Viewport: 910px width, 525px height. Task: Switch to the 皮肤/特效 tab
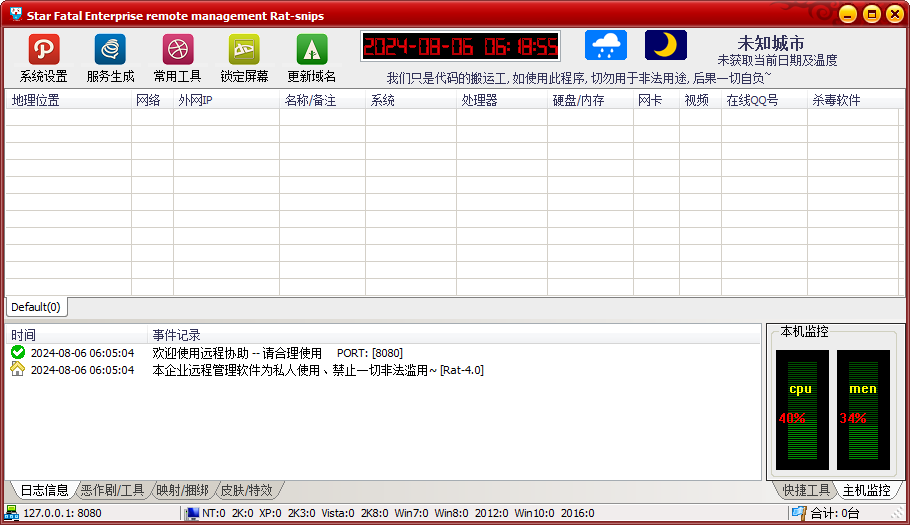(x=246, y=490)
